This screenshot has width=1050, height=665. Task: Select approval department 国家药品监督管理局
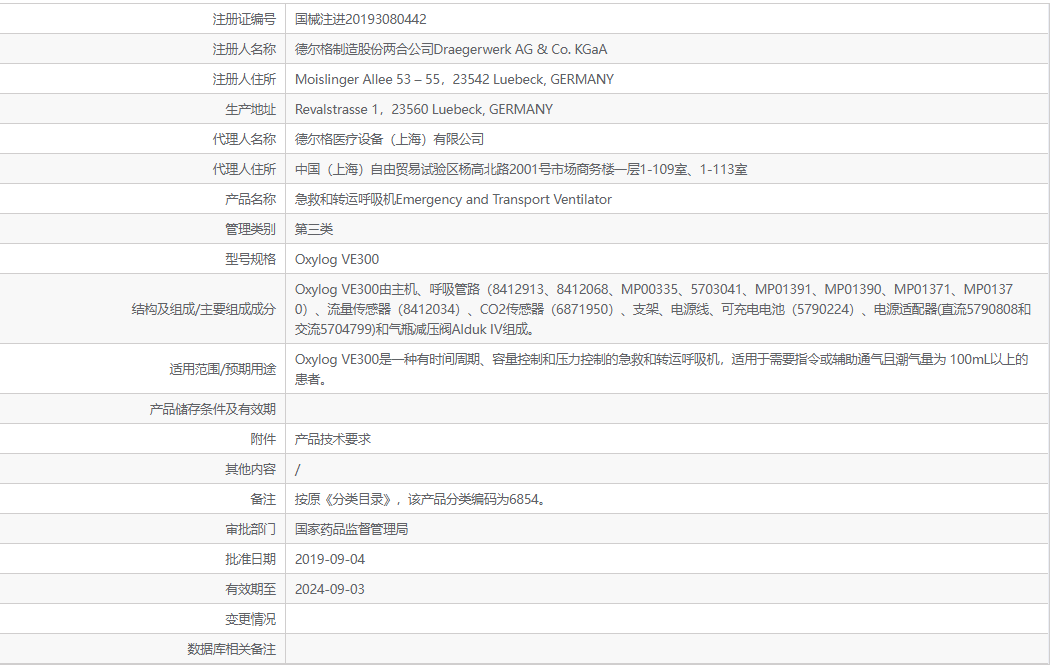click(x=352, y=530)
